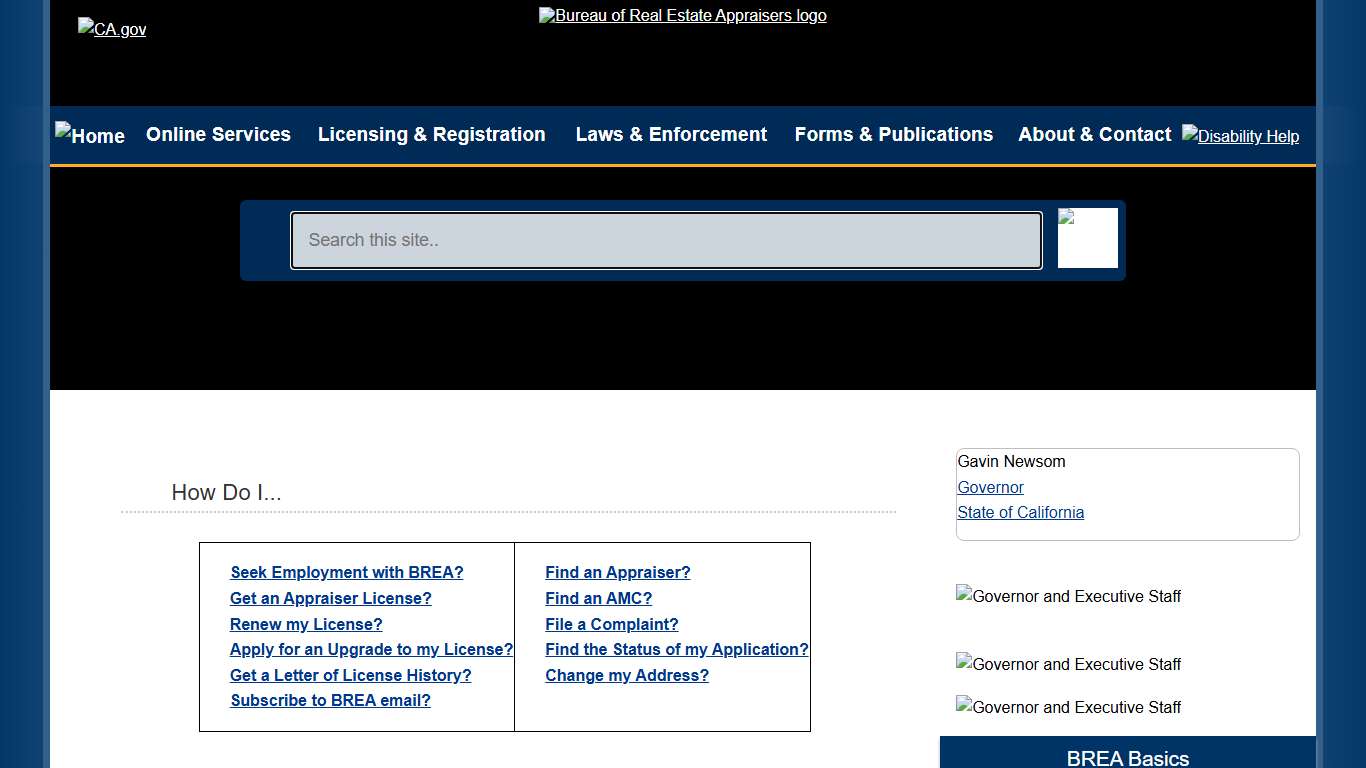Expand the About & Contact menu

coord(1094,135)
